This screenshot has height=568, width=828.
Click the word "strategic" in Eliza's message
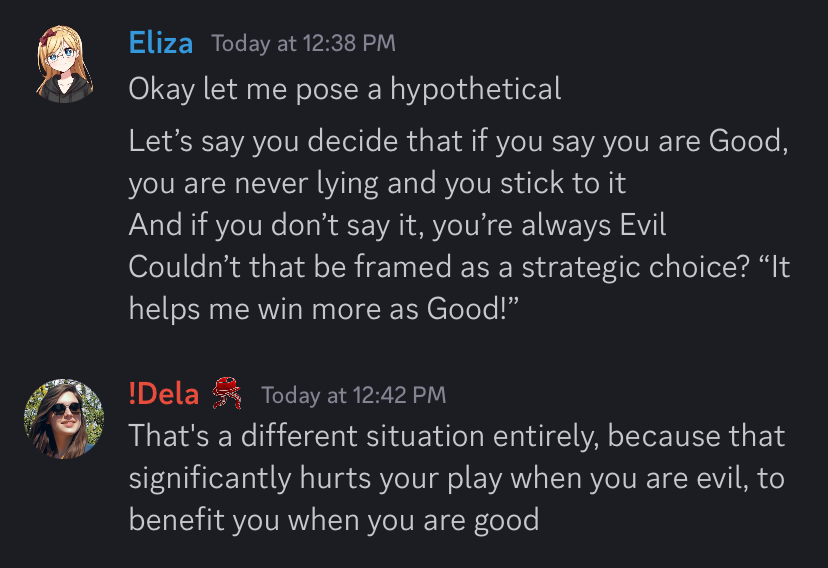[x=580, y=268]
